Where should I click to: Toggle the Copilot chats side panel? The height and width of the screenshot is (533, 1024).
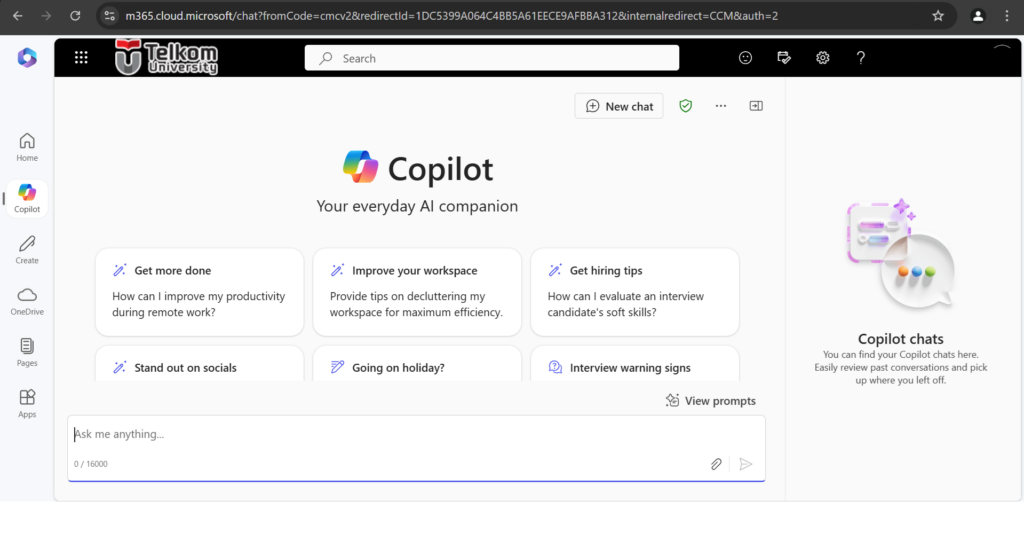pyautogui.click(x=756, y=106)
